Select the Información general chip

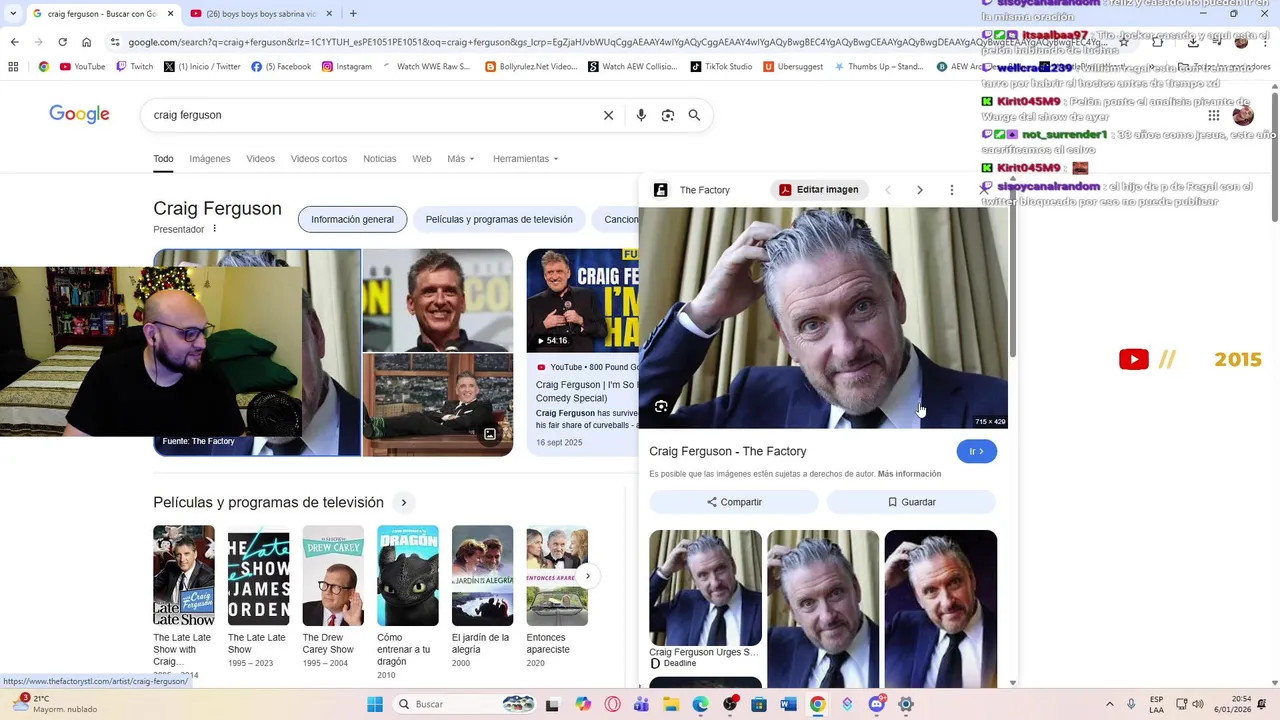pyautogui.click(x=352, y=219)
